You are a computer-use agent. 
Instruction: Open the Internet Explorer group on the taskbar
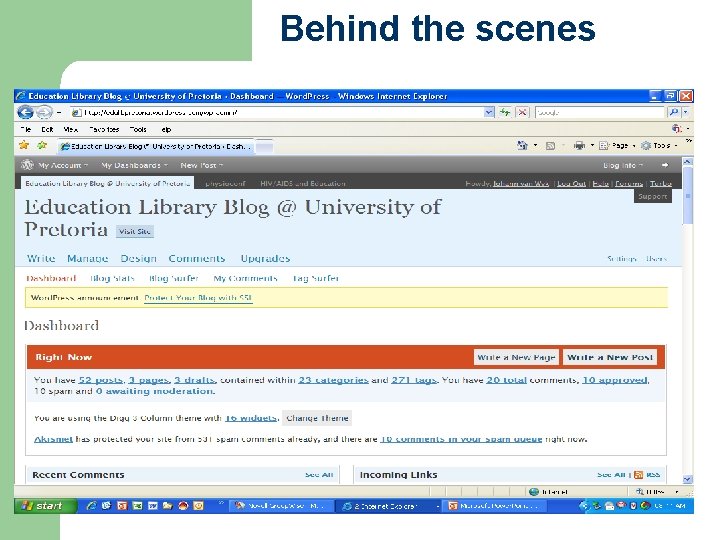pos(388,506)
